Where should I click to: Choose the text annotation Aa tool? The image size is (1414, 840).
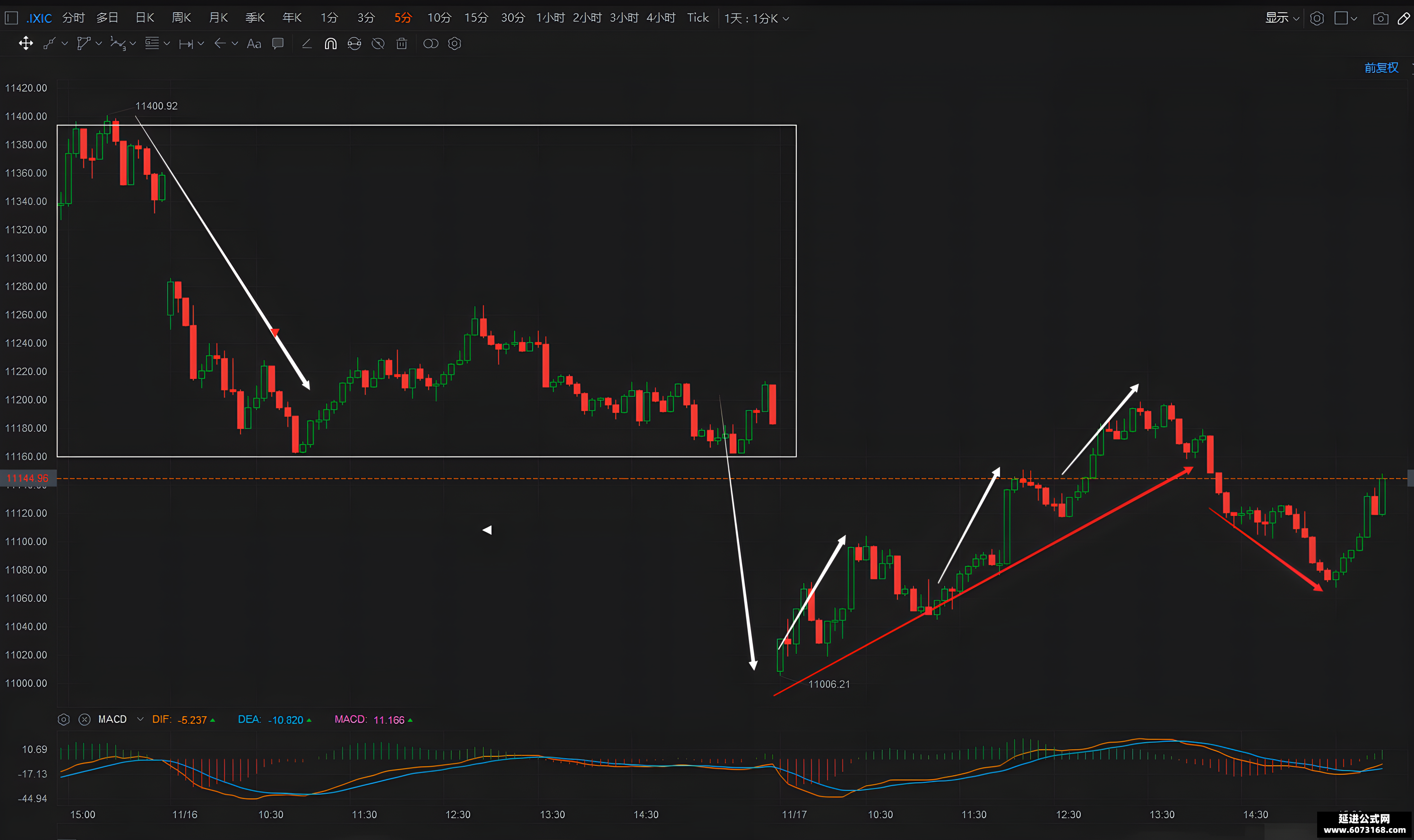click(254, 43)
